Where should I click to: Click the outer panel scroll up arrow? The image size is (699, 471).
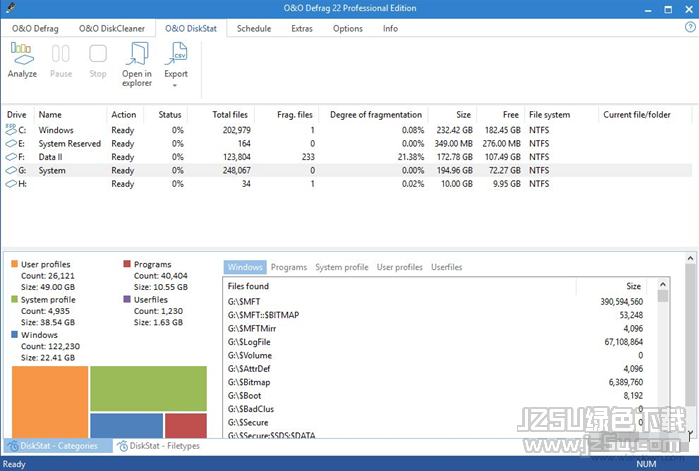(x=690, y=258)
